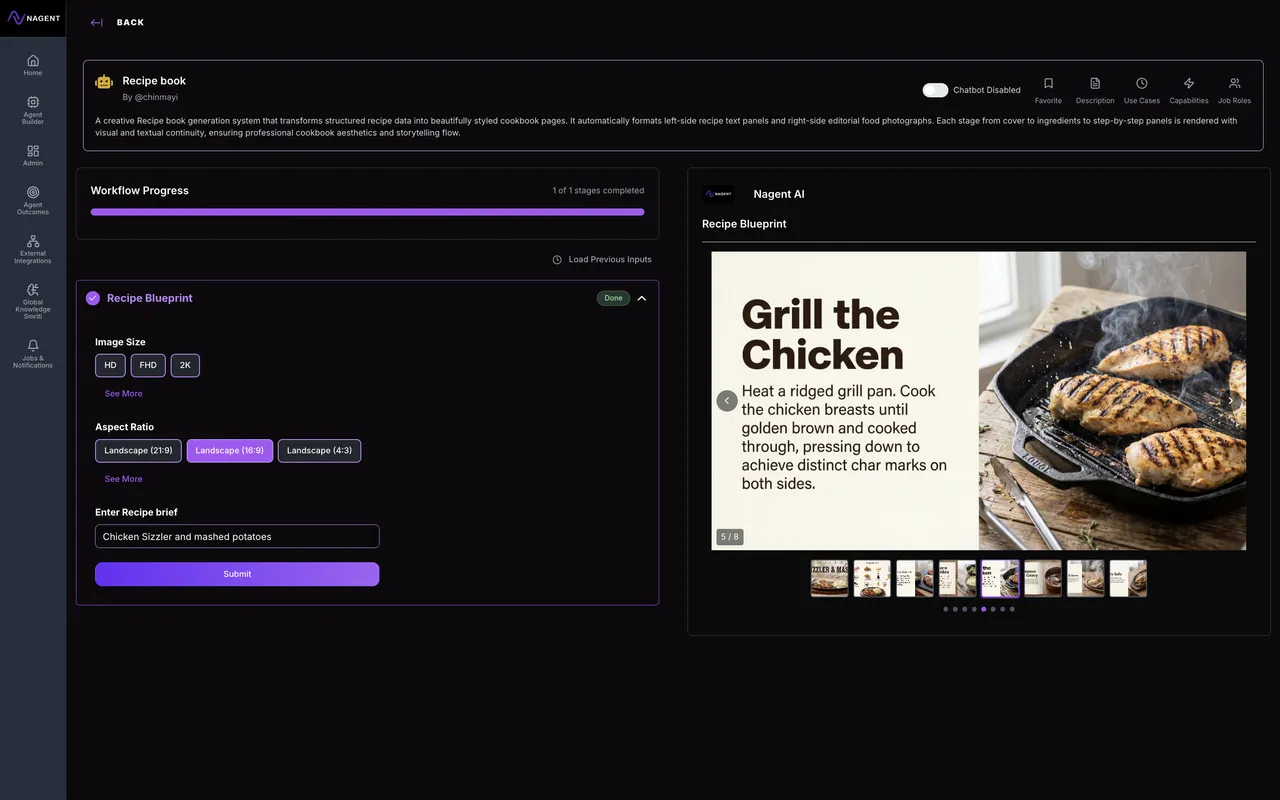
Task: Choose Landscape (16:9) aspect ratio
Action: 230,451
